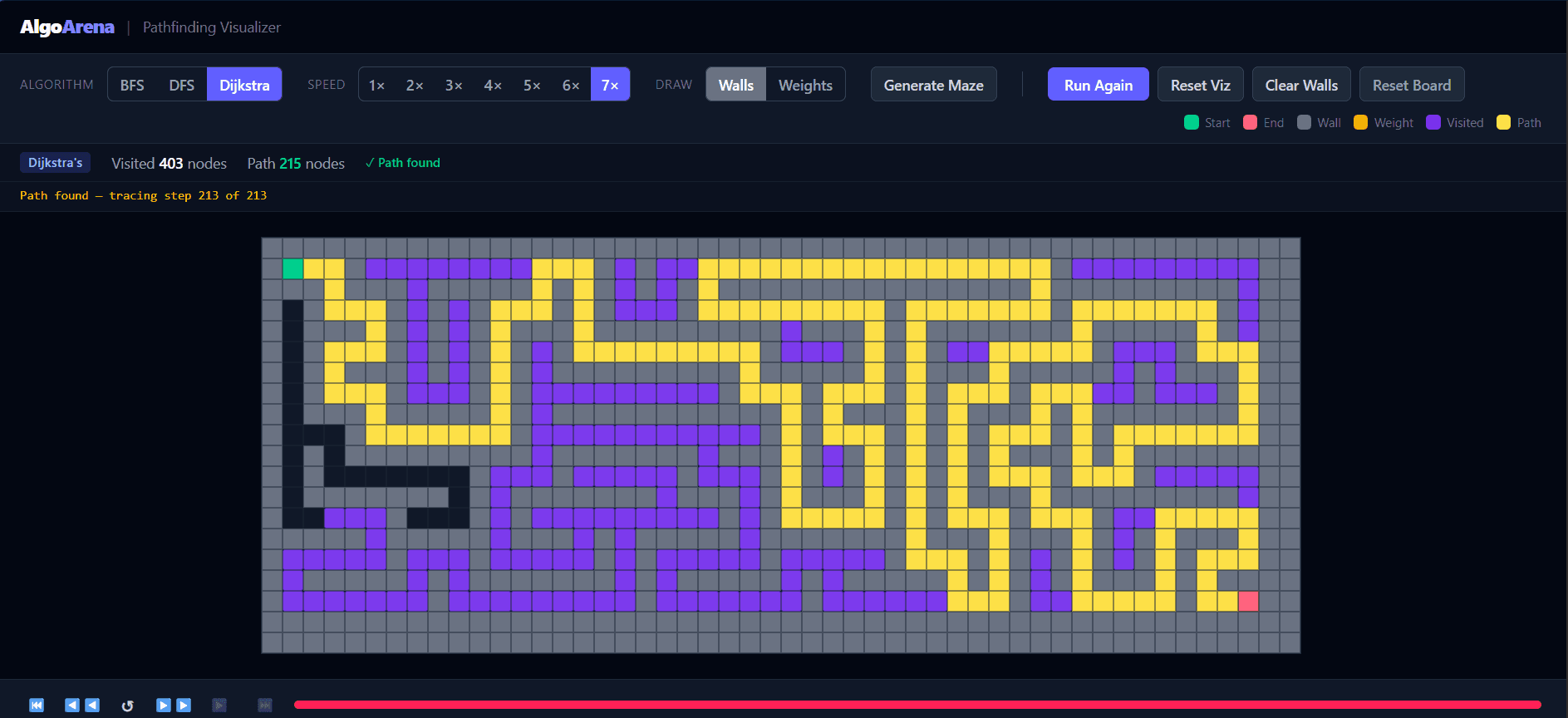Change speed to 3×

(x=454, y=85)
